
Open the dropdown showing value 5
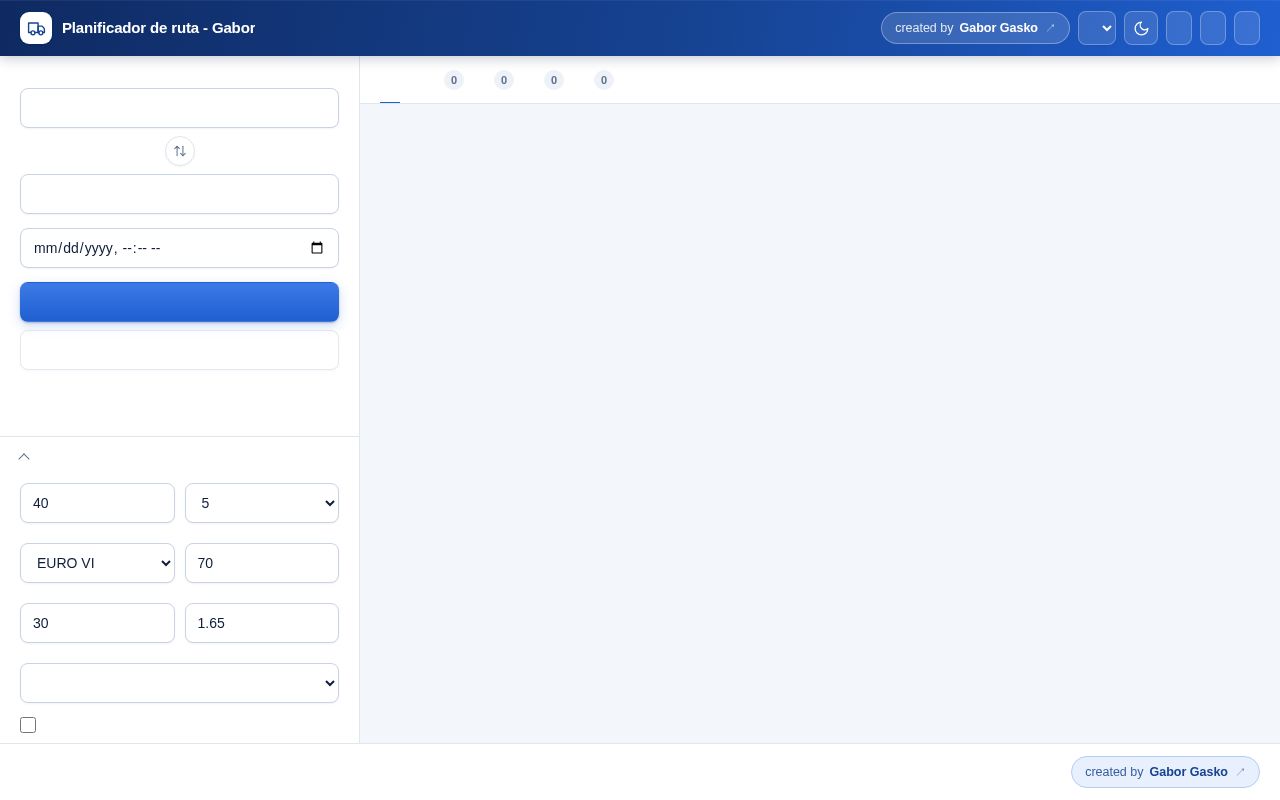pyautogui.click(x=262, y=503)
